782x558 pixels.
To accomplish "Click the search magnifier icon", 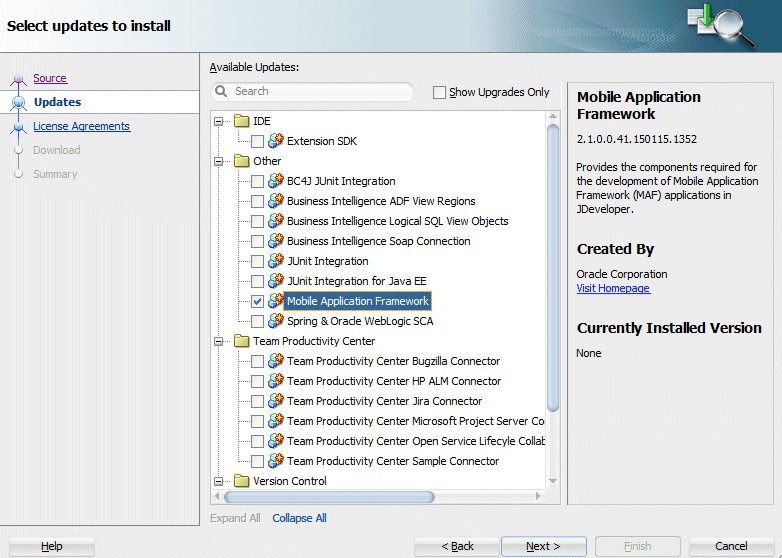I will [221, 91].
